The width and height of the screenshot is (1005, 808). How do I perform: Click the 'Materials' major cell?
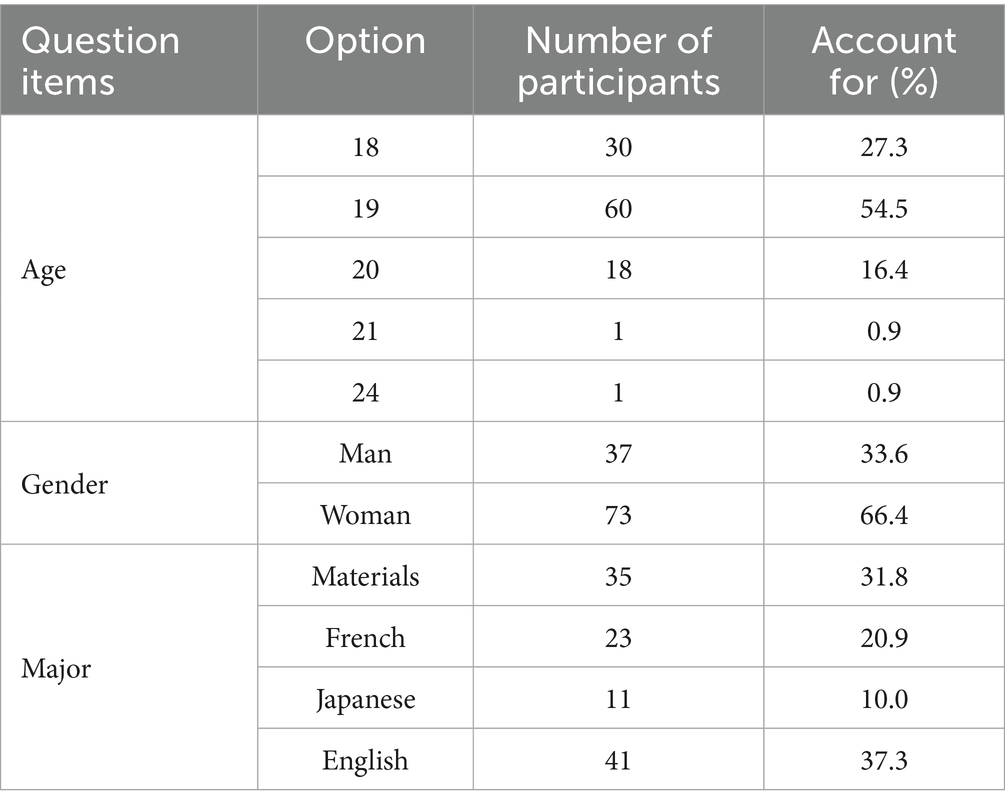[x=365, y=576]
